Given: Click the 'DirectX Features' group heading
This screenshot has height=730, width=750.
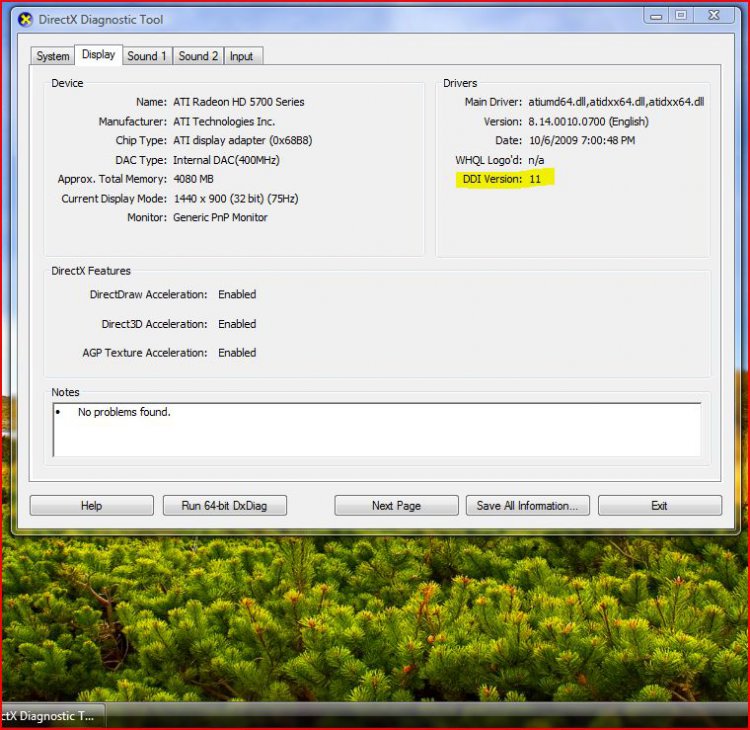Looking at the screenshot, I should click(x=91, y=271).
